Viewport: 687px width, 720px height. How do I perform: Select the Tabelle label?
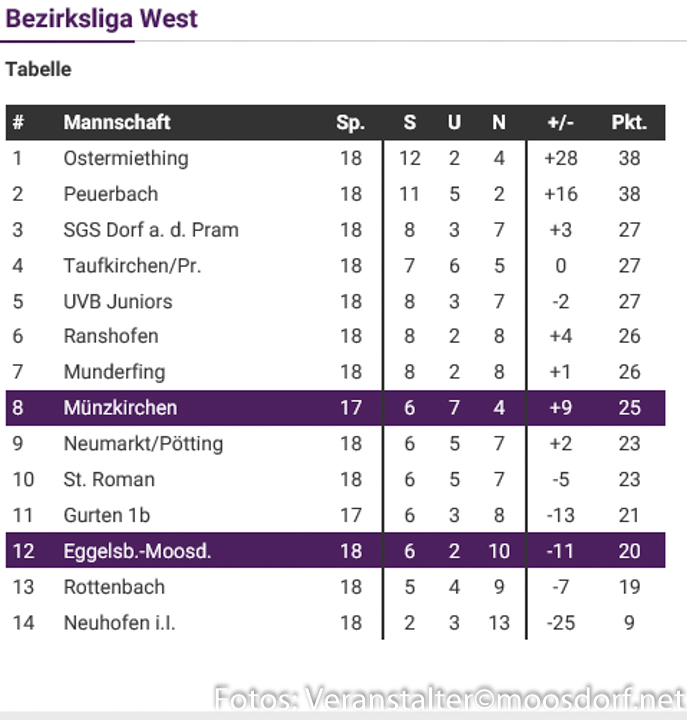[x=38, y=70]
